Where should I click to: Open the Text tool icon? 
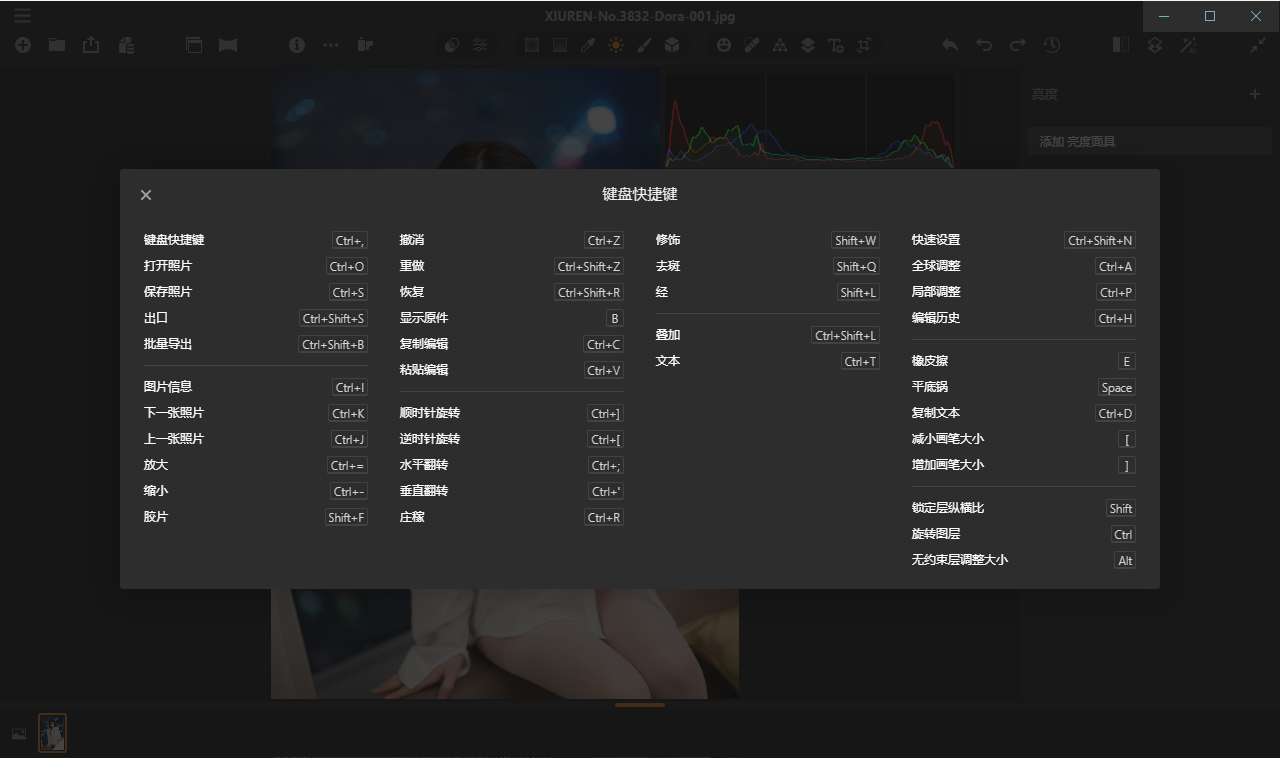click(836, 45)
